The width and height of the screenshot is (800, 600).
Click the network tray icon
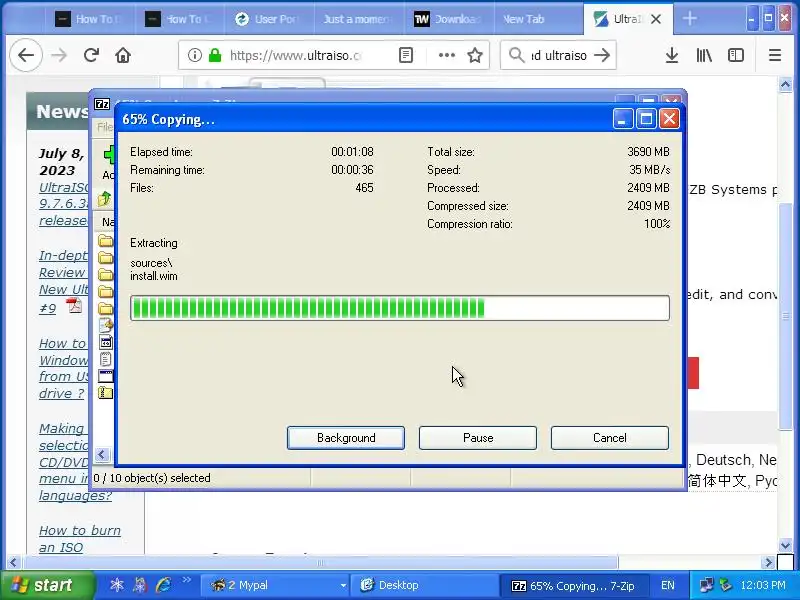[707, 585]
